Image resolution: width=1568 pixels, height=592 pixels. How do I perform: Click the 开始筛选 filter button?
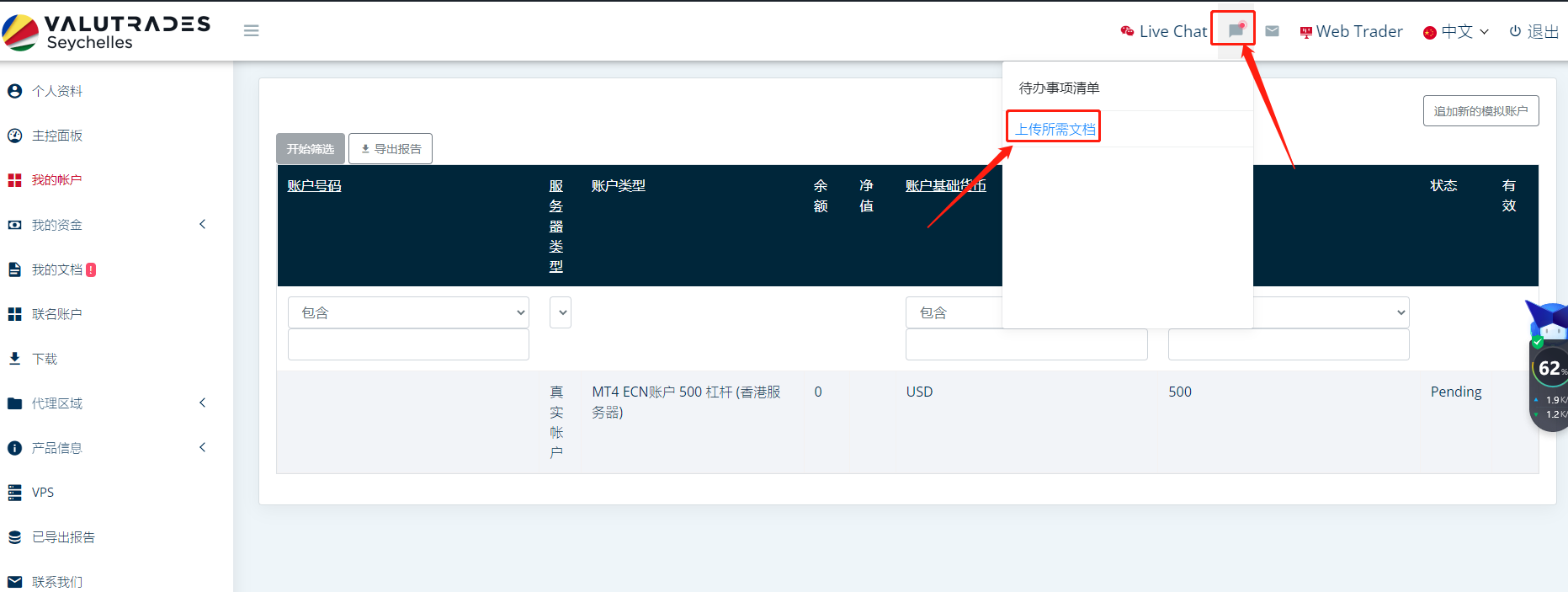click(311, 149)
